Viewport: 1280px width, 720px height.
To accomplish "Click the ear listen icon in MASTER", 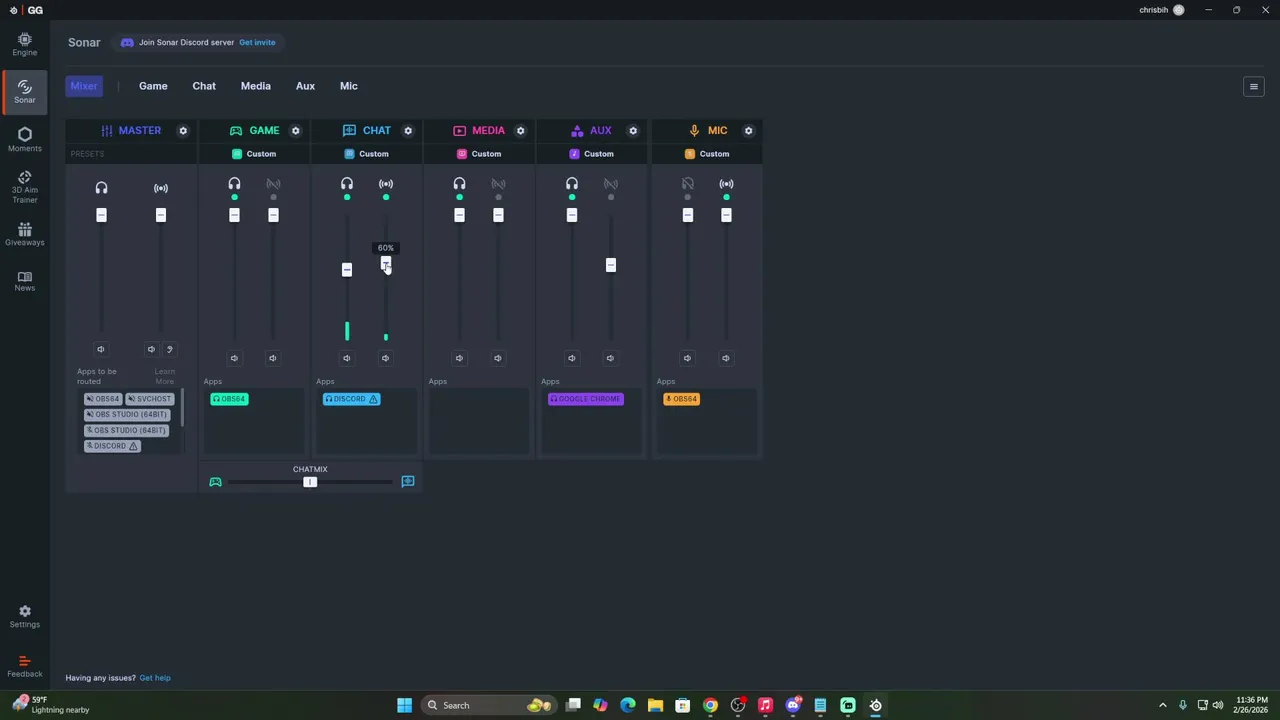I will [x=169, y=349].
